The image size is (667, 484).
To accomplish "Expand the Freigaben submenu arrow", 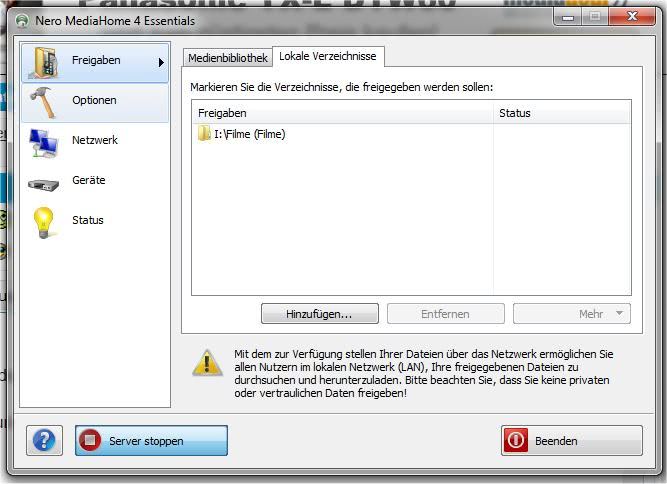I will 161,62.
